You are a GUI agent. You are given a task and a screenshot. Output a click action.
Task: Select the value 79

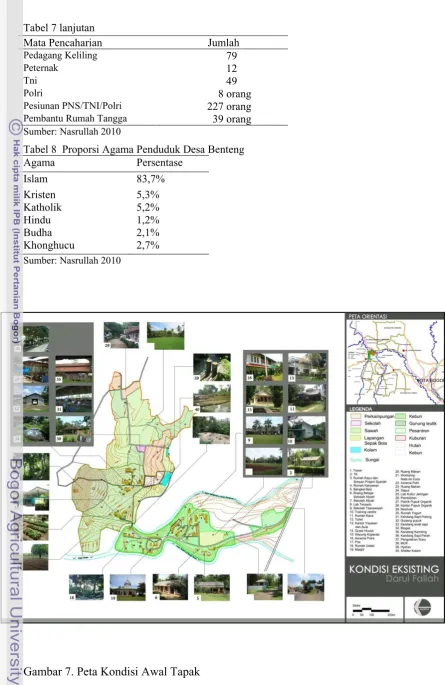[232, 55]
